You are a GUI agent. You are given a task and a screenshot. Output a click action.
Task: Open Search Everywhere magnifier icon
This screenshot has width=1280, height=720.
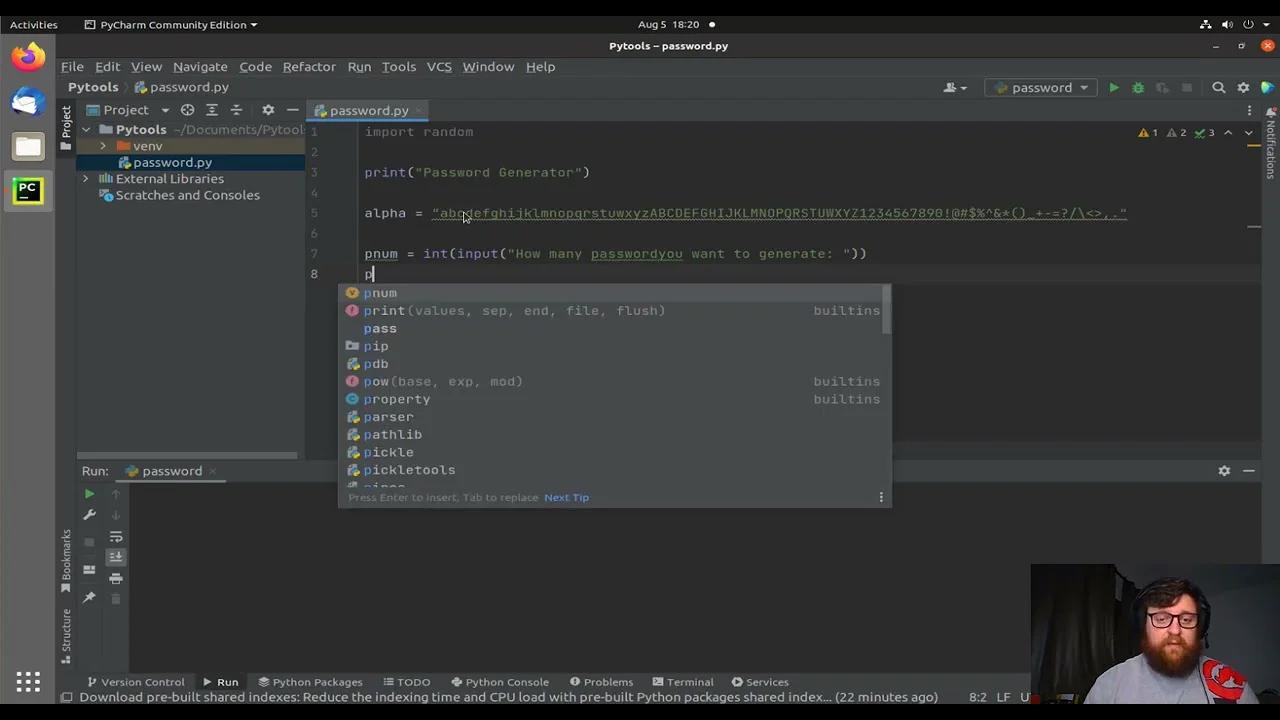pyautogui.click(x=1218, y=88)
